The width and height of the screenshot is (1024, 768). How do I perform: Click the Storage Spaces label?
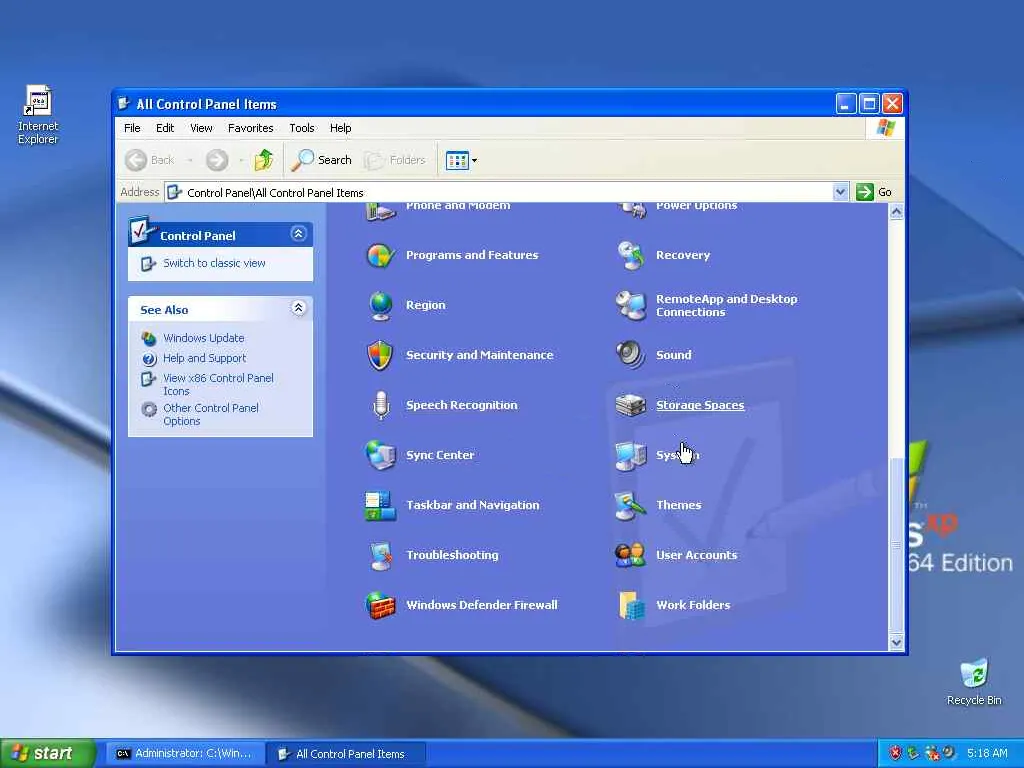tap(700, 405)
